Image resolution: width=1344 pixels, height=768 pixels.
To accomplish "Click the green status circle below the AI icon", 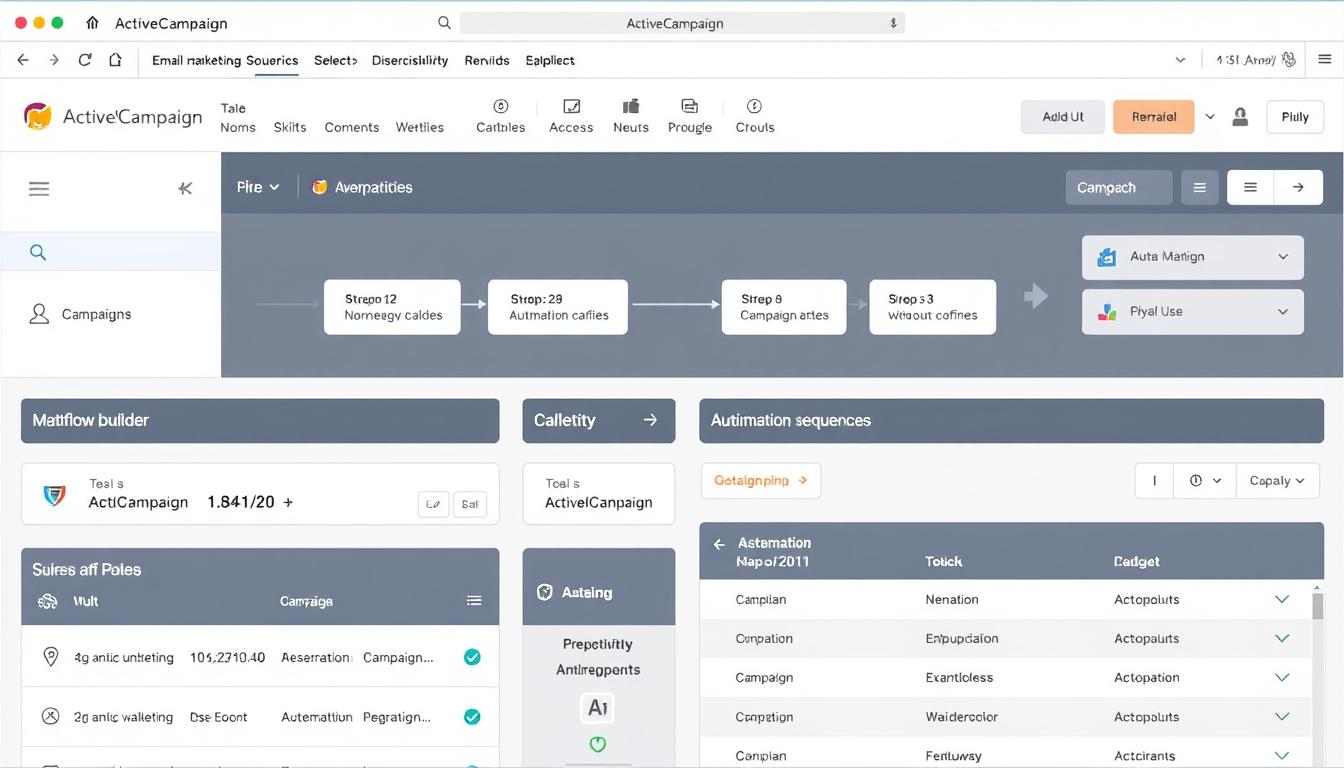I will click(x=597, y=743).
